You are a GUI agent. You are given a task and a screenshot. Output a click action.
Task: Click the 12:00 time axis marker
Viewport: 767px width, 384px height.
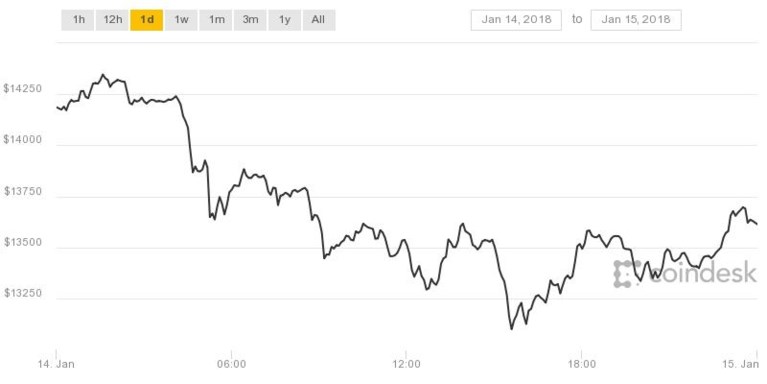pos(406,364)
